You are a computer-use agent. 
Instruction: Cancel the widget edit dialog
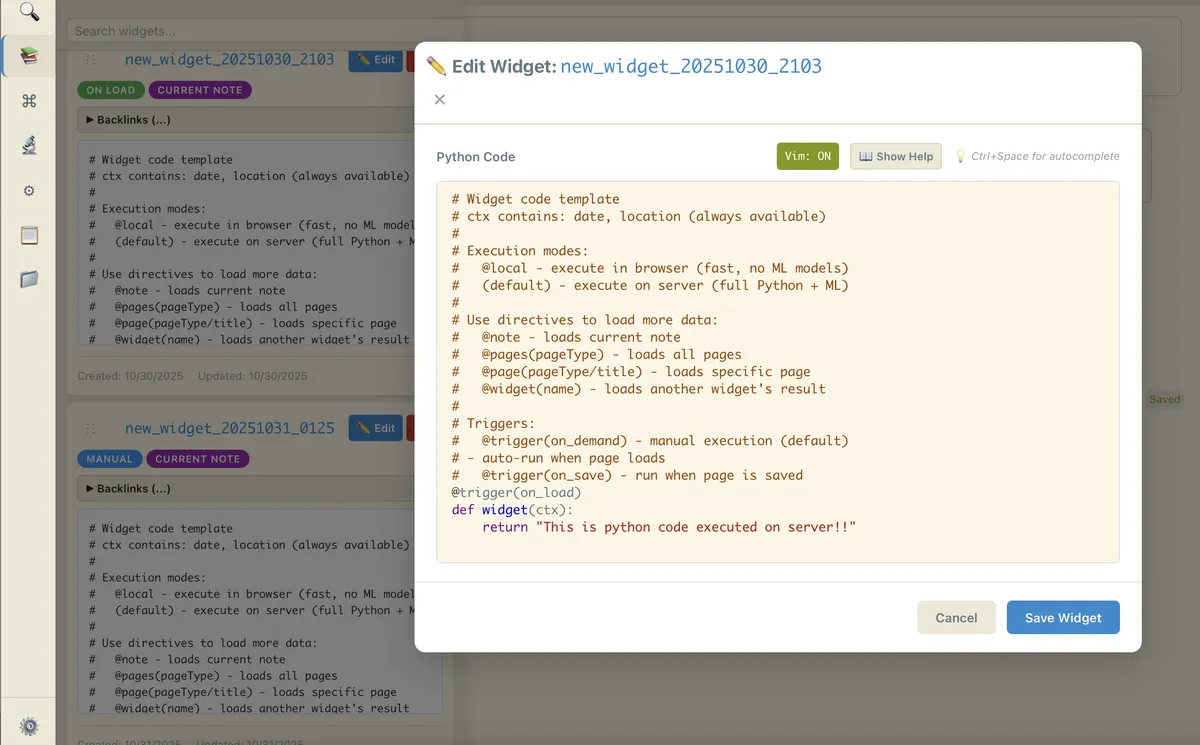point(956,617)
